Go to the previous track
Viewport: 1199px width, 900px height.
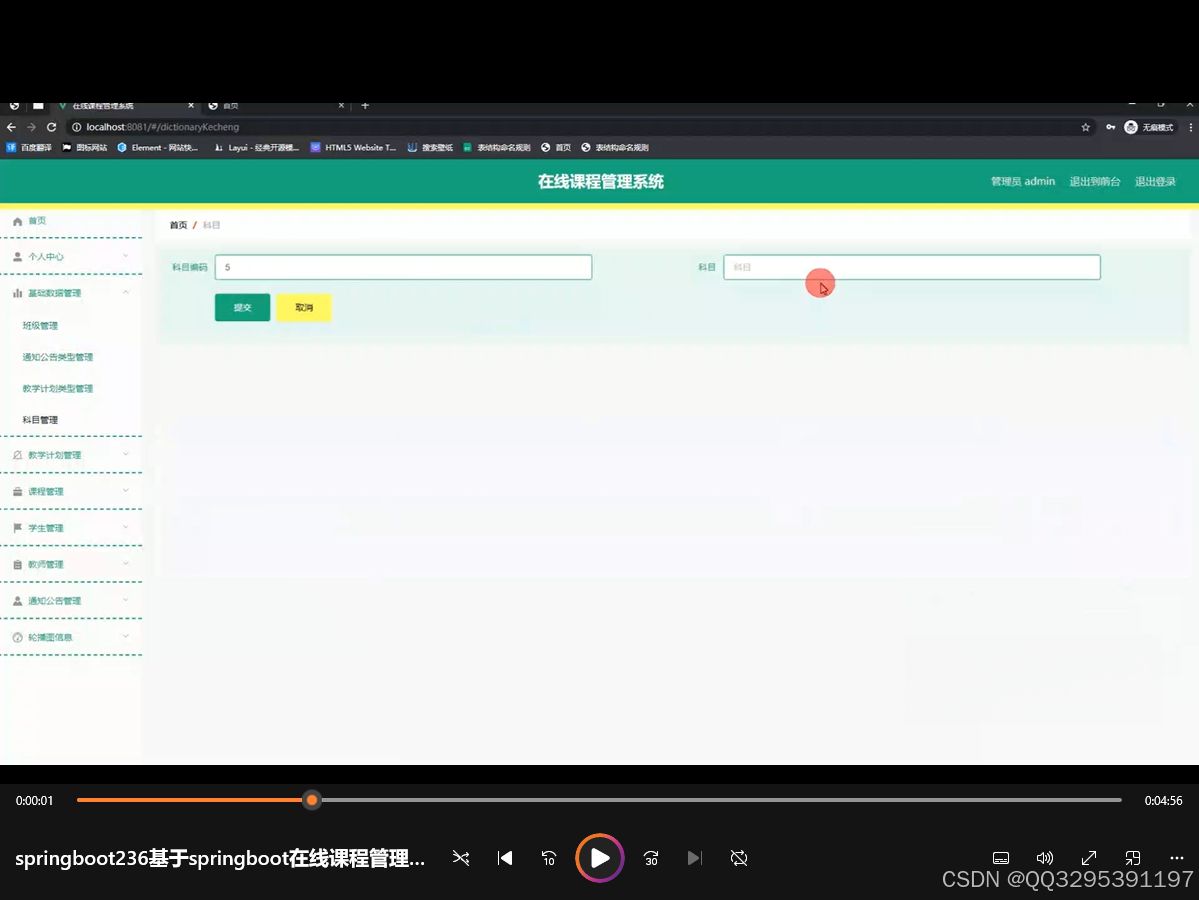[x=505, y=858]
